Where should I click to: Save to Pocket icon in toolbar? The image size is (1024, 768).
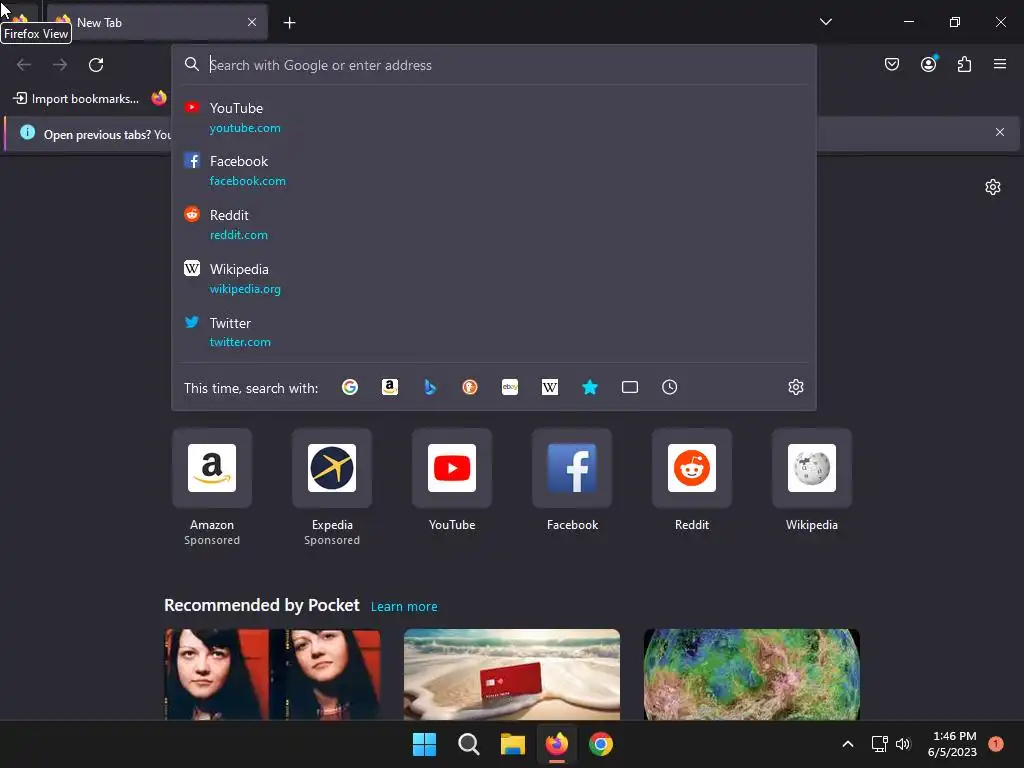(891, 64)
